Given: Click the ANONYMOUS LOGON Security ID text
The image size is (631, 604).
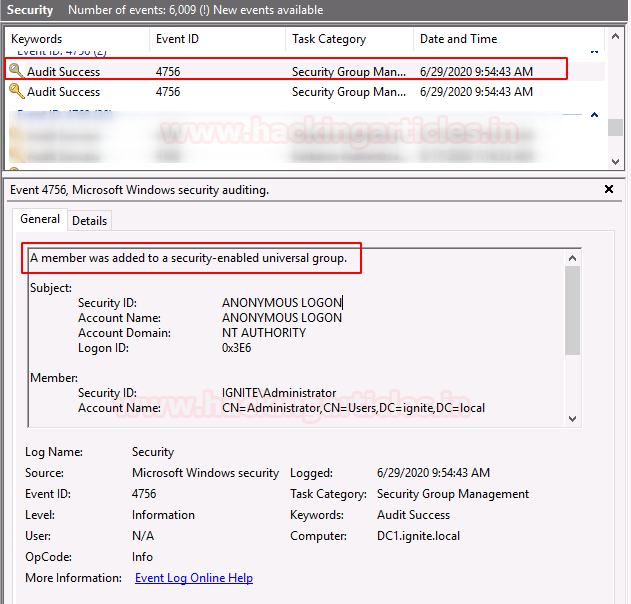Looking at the screenshot, I should point(282,303).
